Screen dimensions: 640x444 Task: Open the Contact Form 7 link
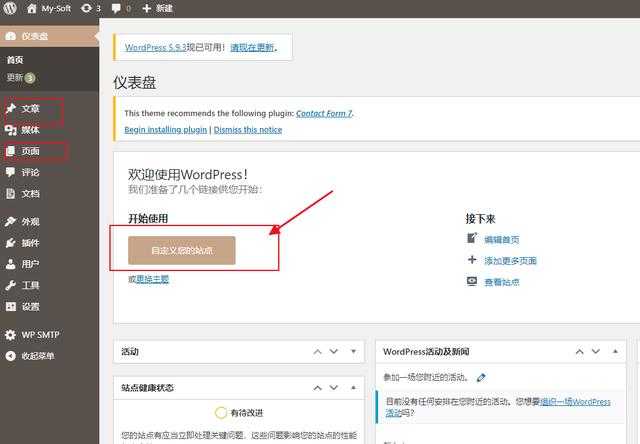click(324, 113)
